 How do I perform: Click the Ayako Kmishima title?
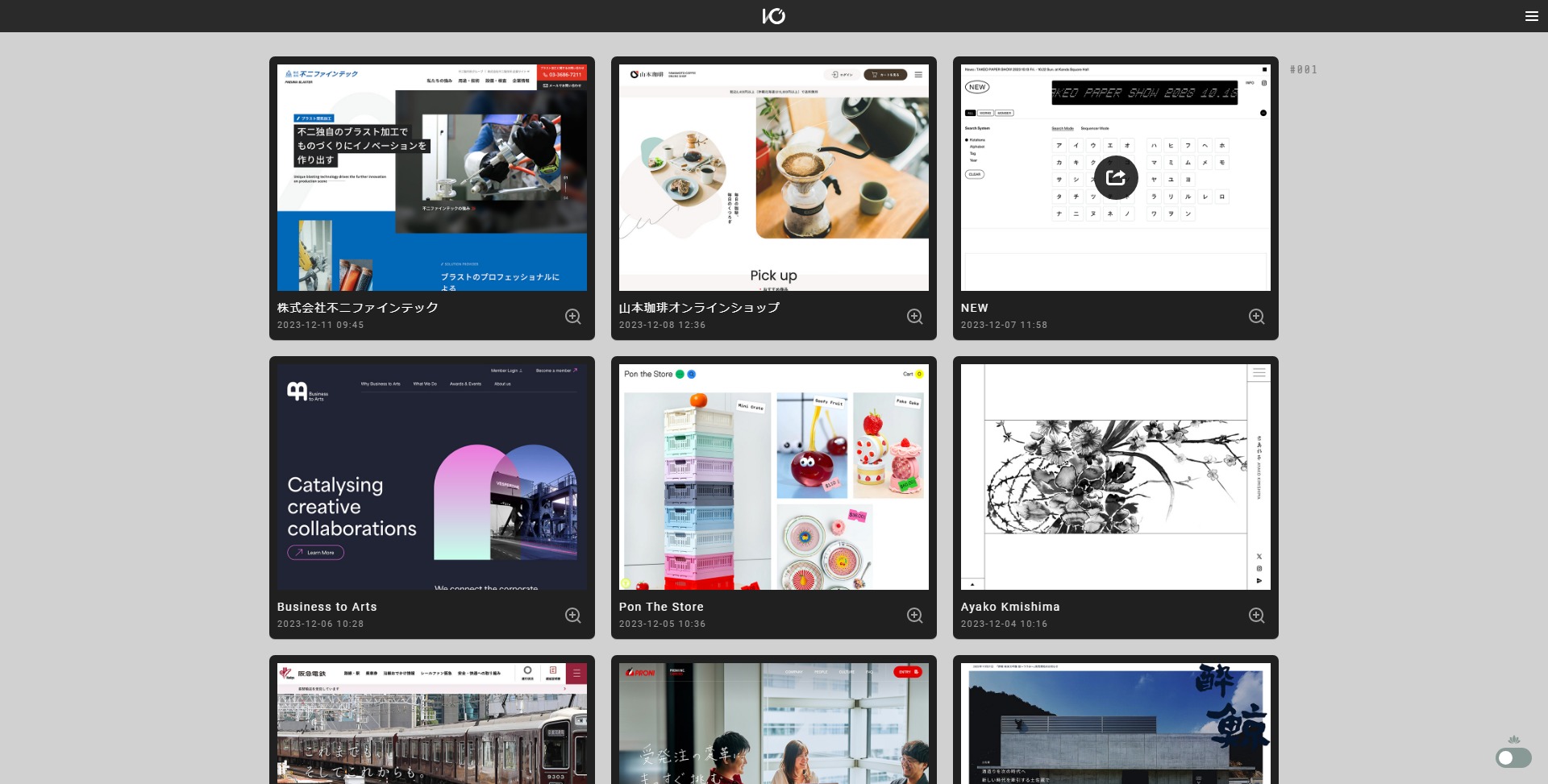point(1010,607)
